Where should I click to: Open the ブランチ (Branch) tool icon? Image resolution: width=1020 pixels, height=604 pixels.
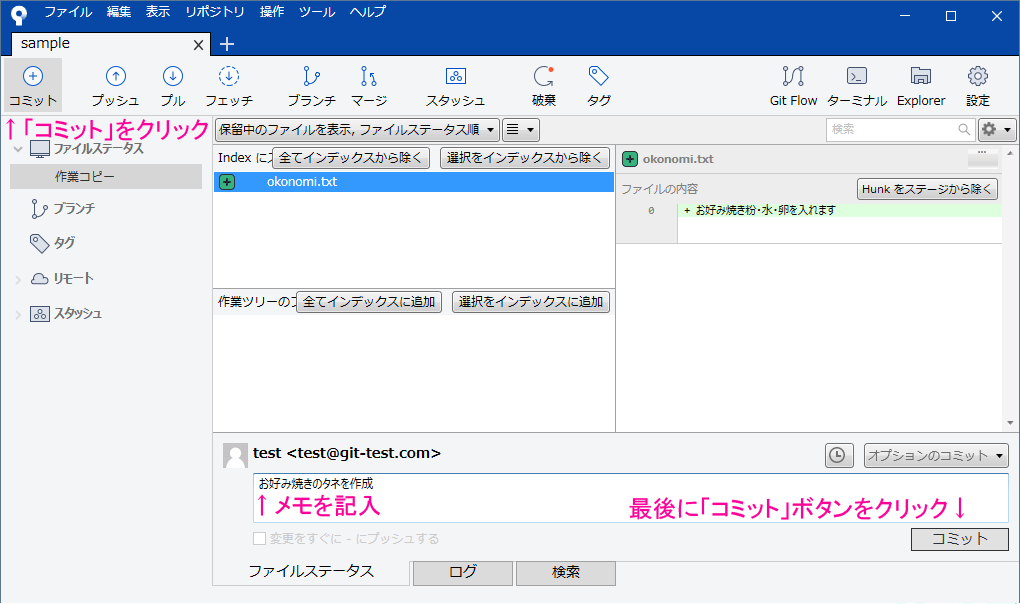311,84
